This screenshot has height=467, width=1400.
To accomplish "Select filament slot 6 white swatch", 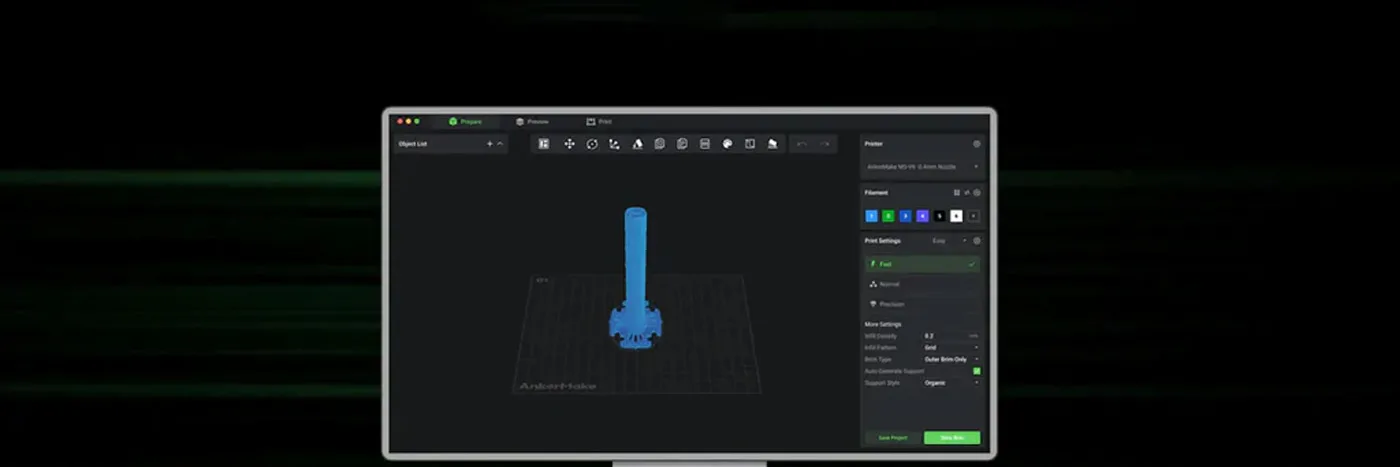I will pos(956,216).
